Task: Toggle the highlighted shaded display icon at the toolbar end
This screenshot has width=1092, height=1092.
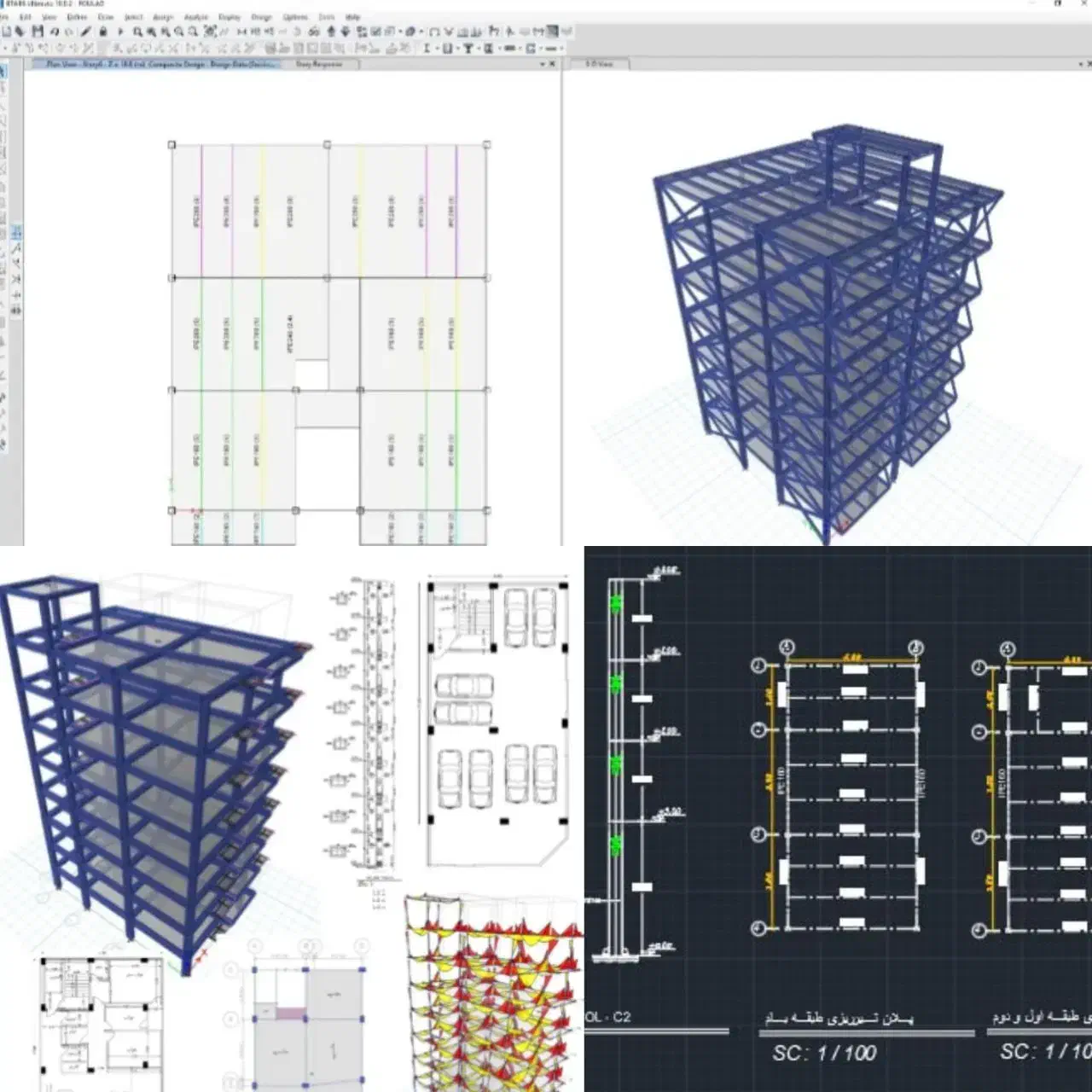Action: (x=552, y=32)
